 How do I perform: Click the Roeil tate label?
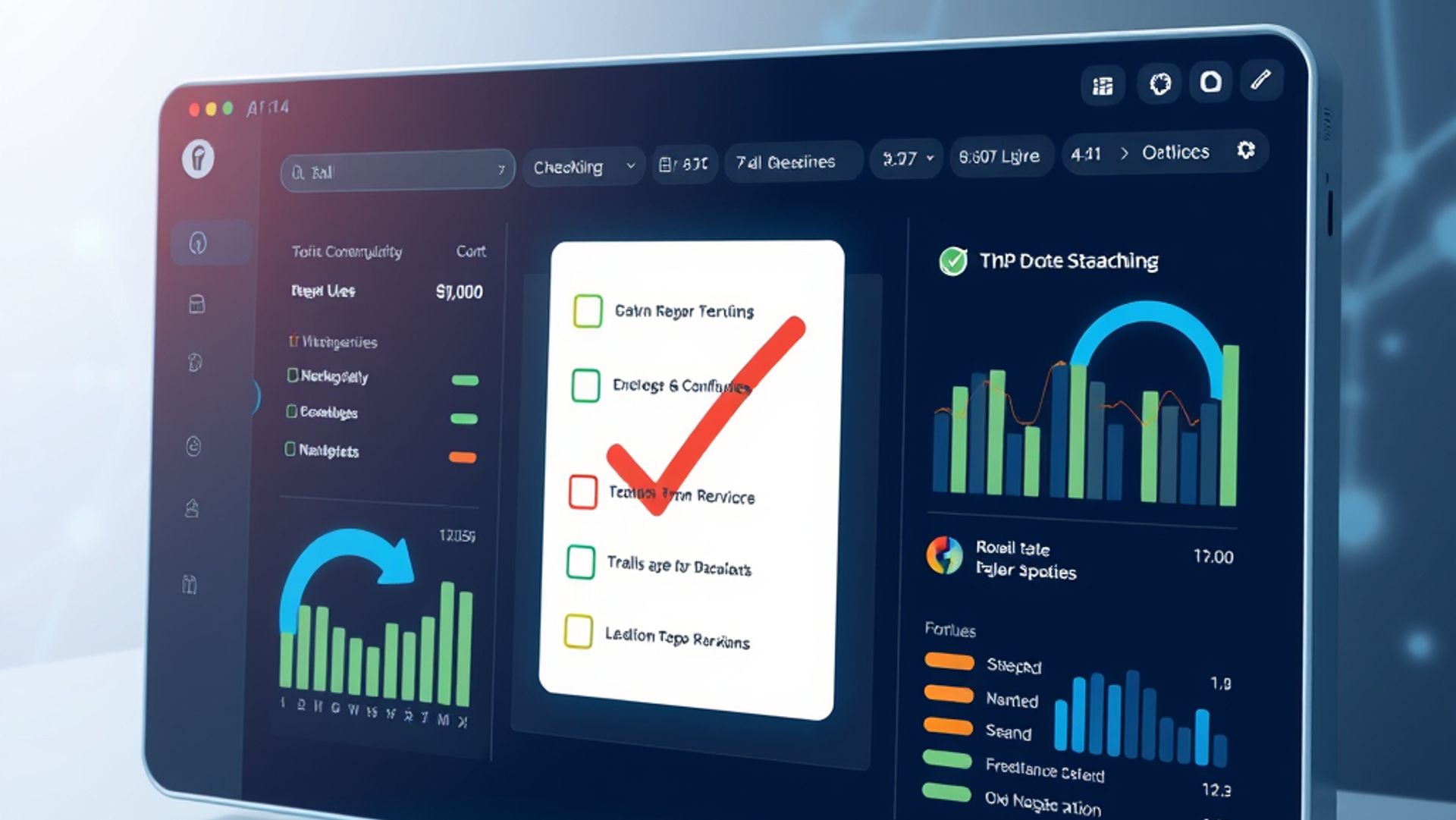click(1012, 548)
